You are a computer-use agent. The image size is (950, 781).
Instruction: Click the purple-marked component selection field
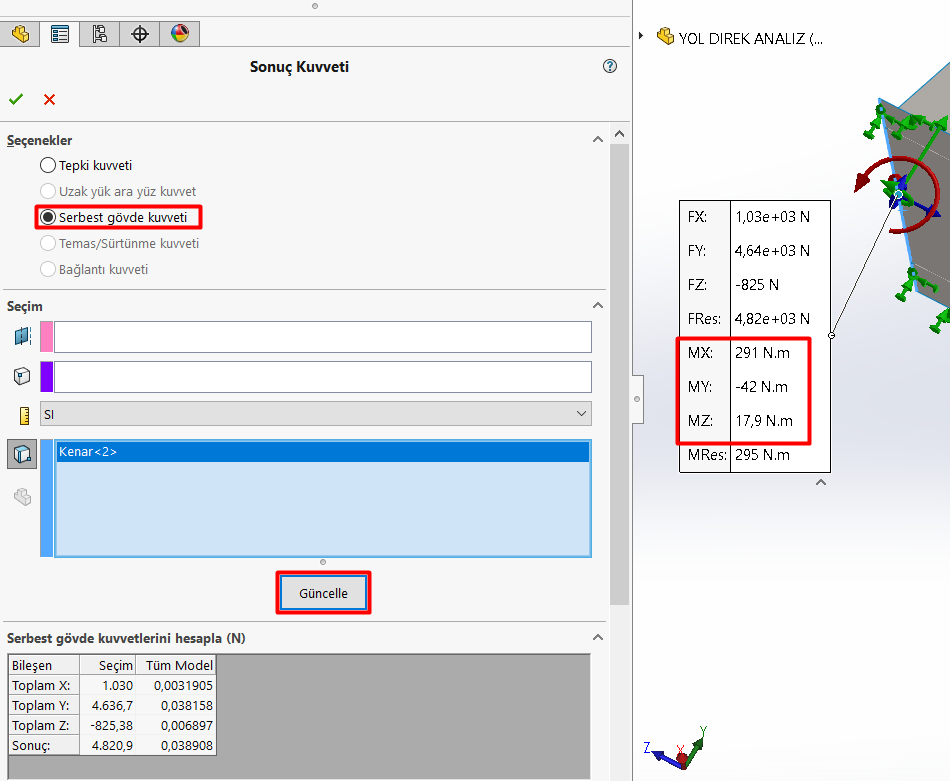tap(323, 377)
